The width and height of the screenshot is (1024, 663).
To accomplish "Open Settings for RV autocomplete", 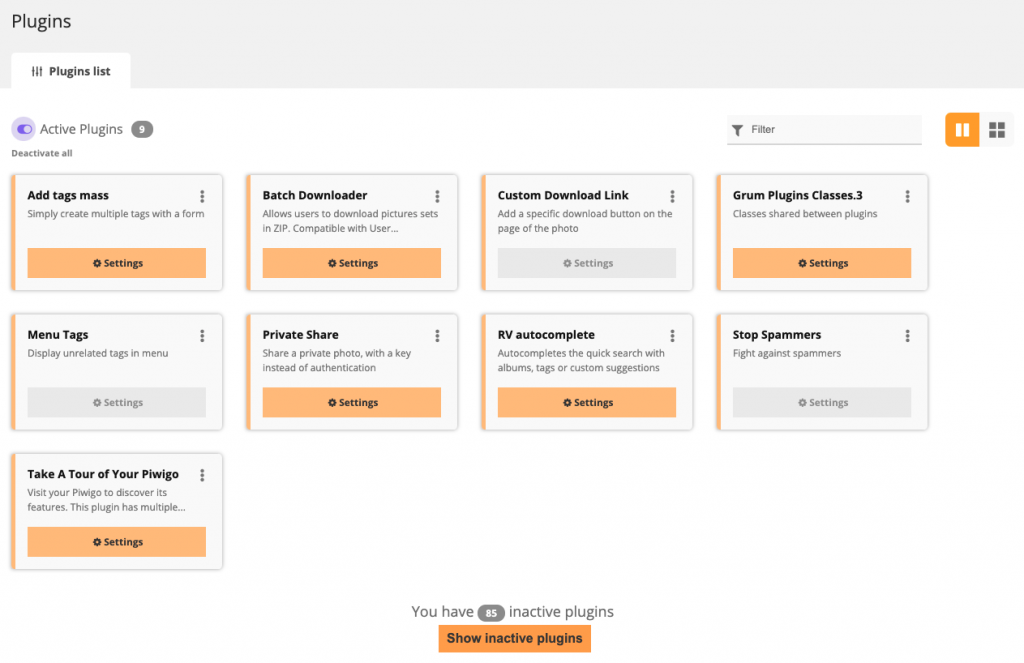I will [x=587, y=402].
